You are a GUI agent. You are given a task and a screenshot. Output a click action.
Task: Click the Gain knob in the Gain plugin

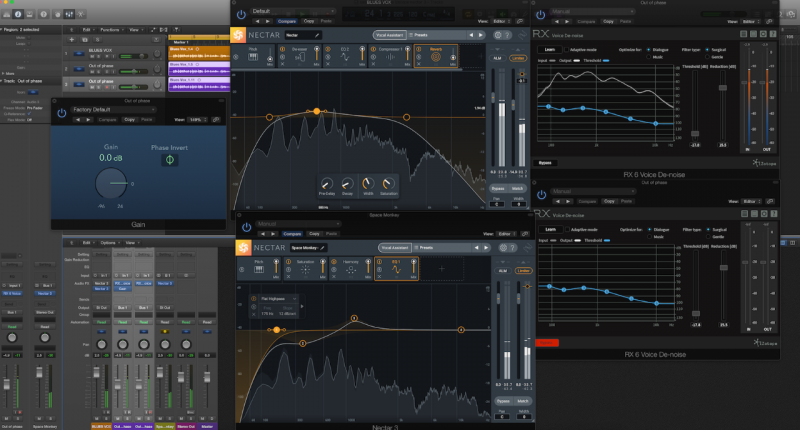click(111, 183)
